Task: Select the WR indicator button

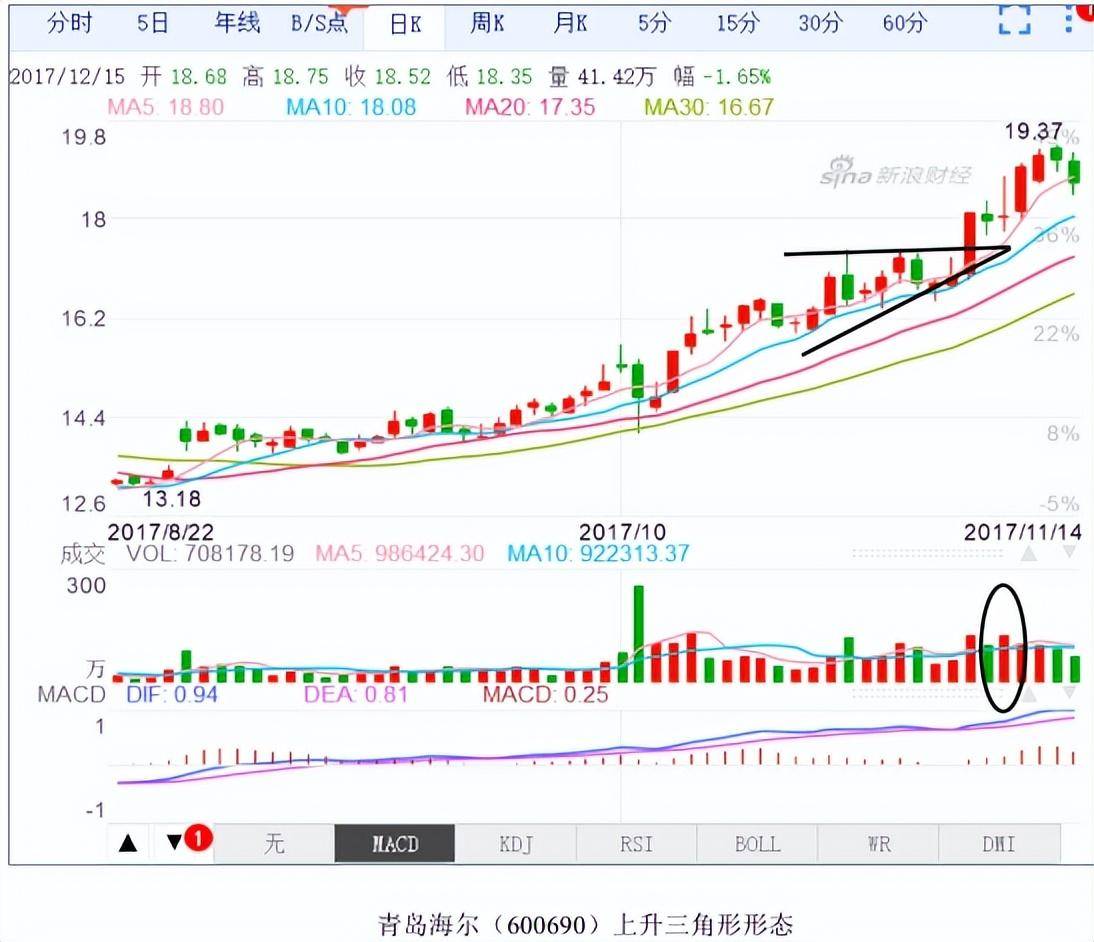Action: click(878, 844)
